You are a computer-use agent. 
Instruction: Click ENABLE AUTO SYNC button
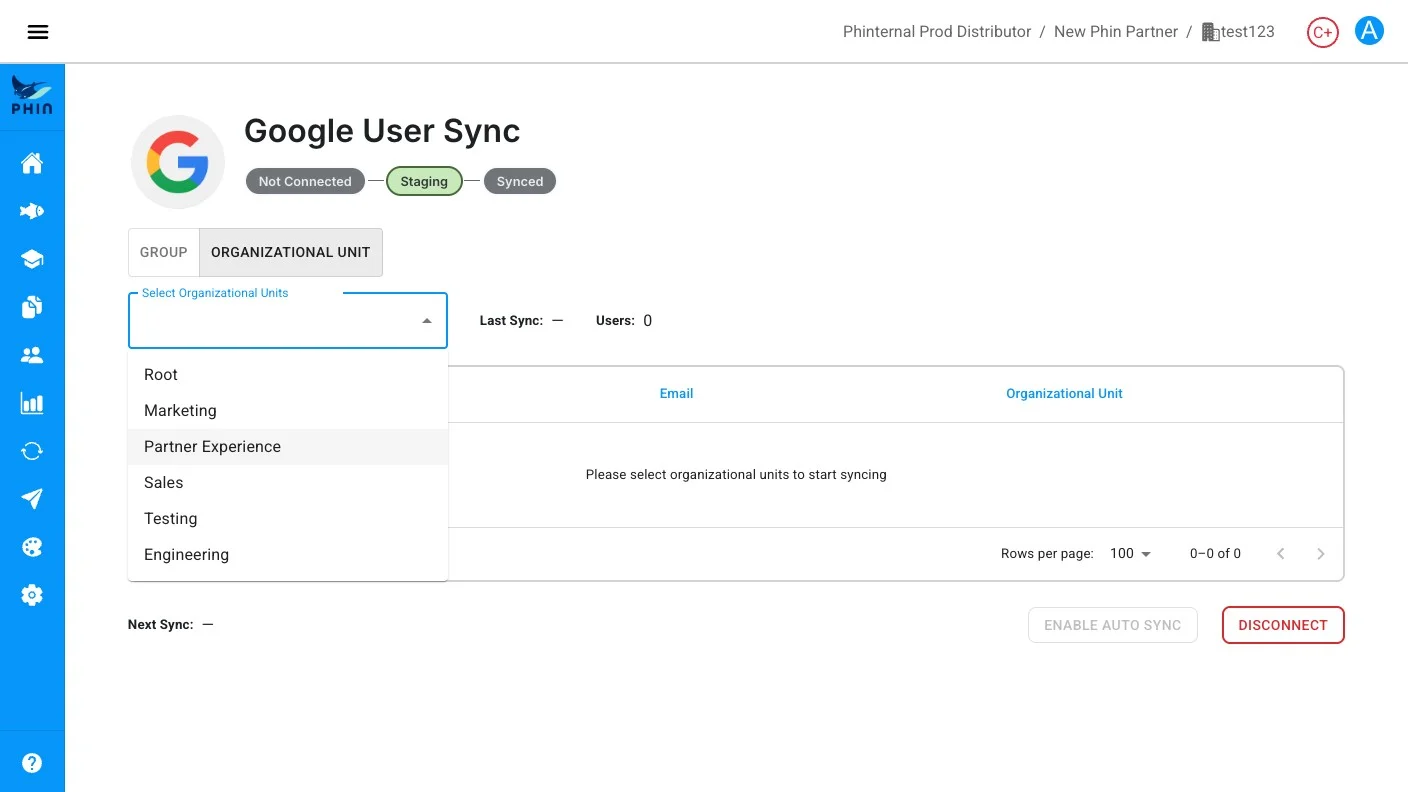pyautogui.click(x=1113, y=625)
